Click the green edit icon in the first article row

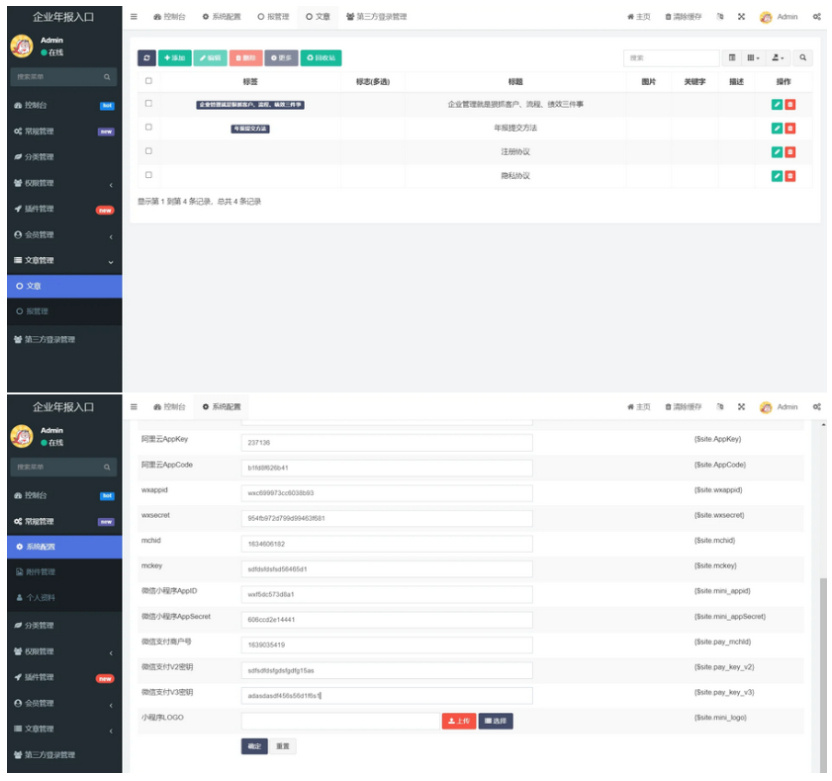coord(777,105)
